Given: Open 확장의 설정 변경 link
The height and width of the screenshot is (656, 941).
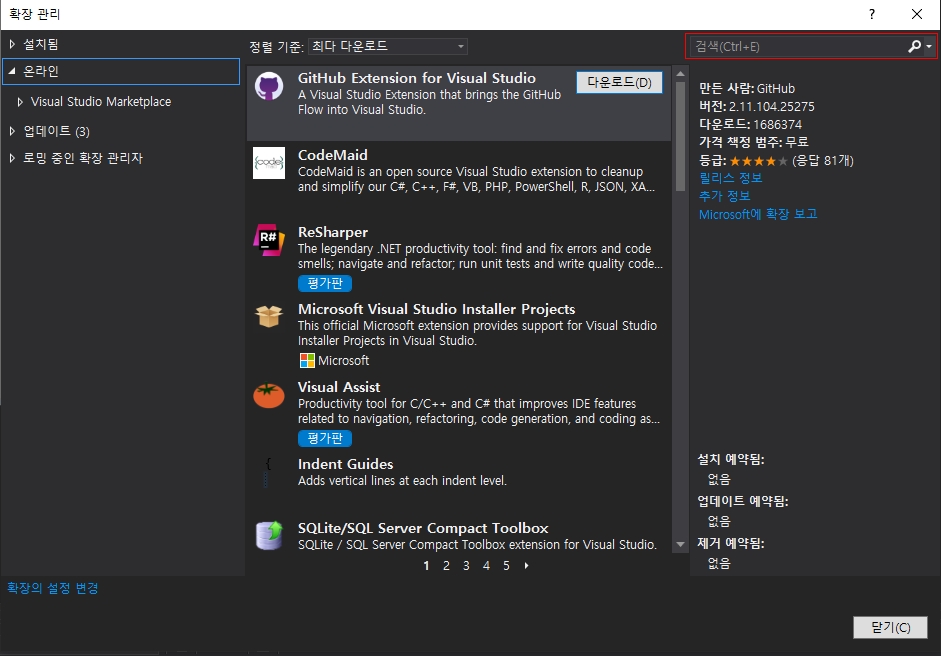Looking at the screenshot, I should coord(53,588).
